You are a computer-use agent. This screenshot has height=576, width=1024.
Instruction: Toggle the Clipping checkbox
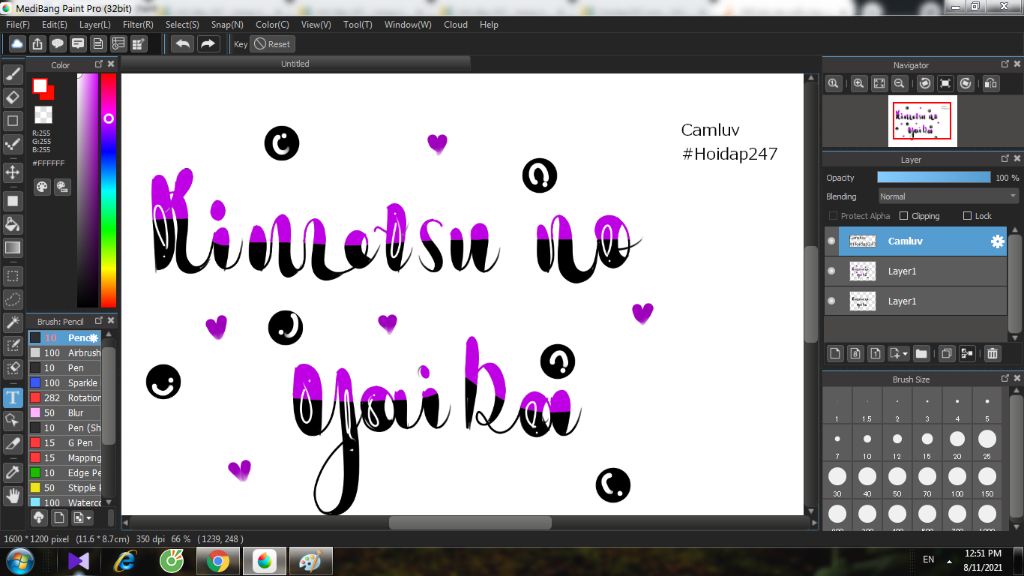[904, 216]
